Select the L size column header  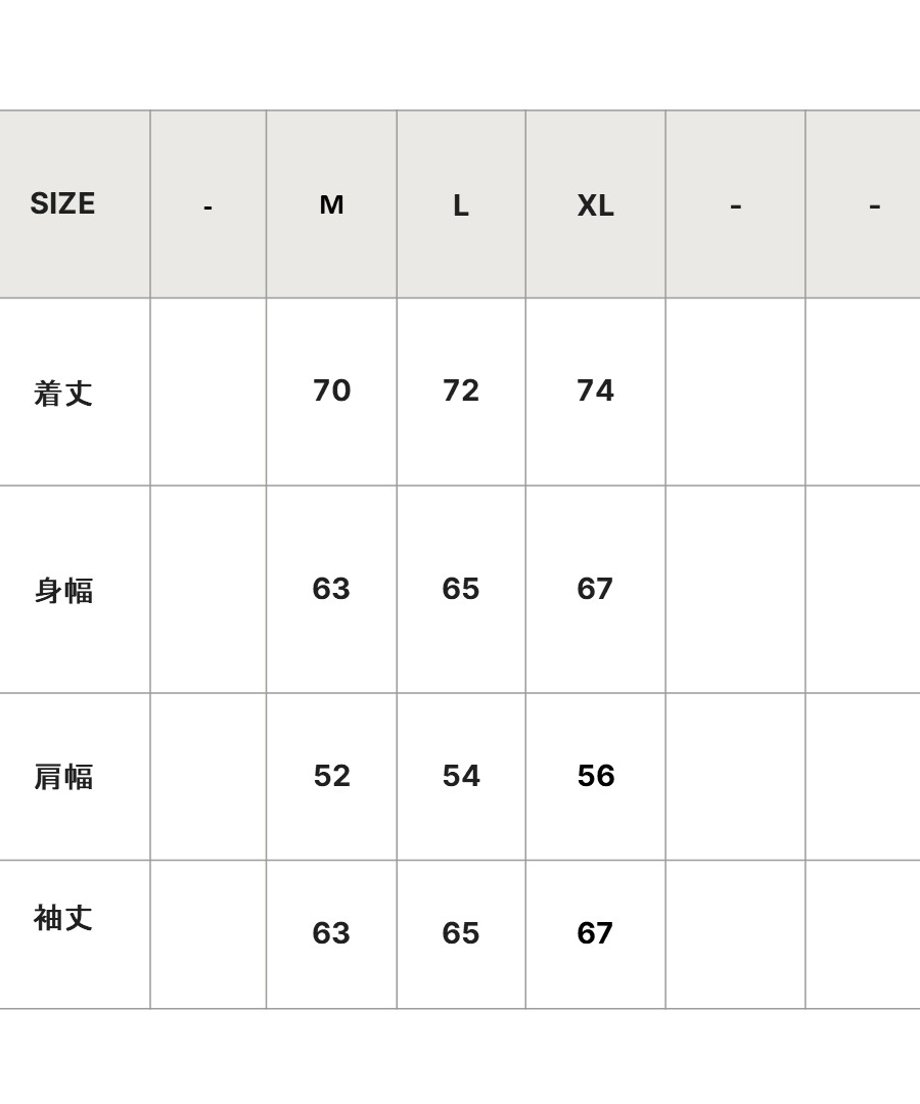pyautogui.click(x=461, y=204)
